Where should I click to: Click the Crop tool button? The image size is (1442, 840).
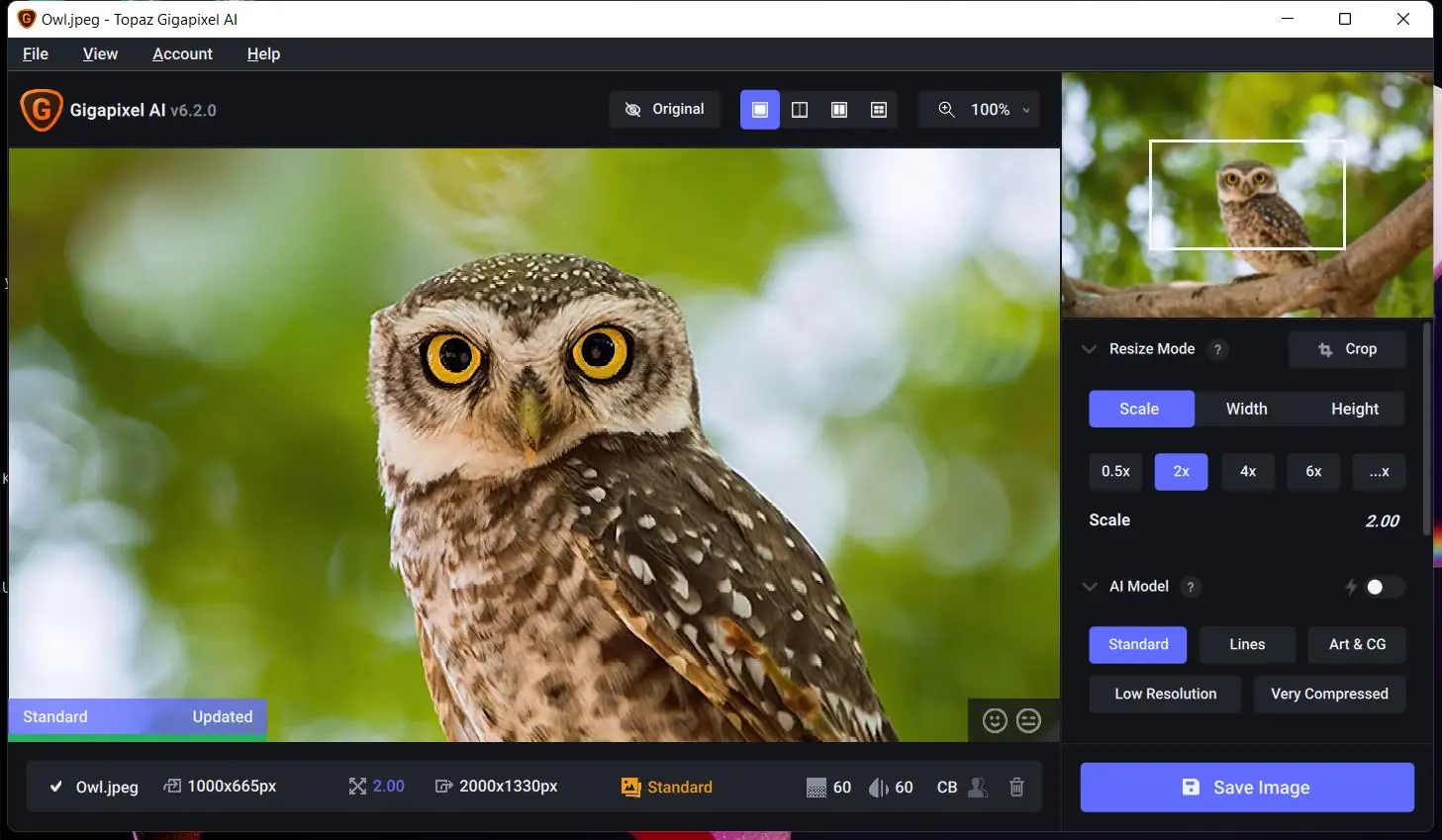(1347, 349)
